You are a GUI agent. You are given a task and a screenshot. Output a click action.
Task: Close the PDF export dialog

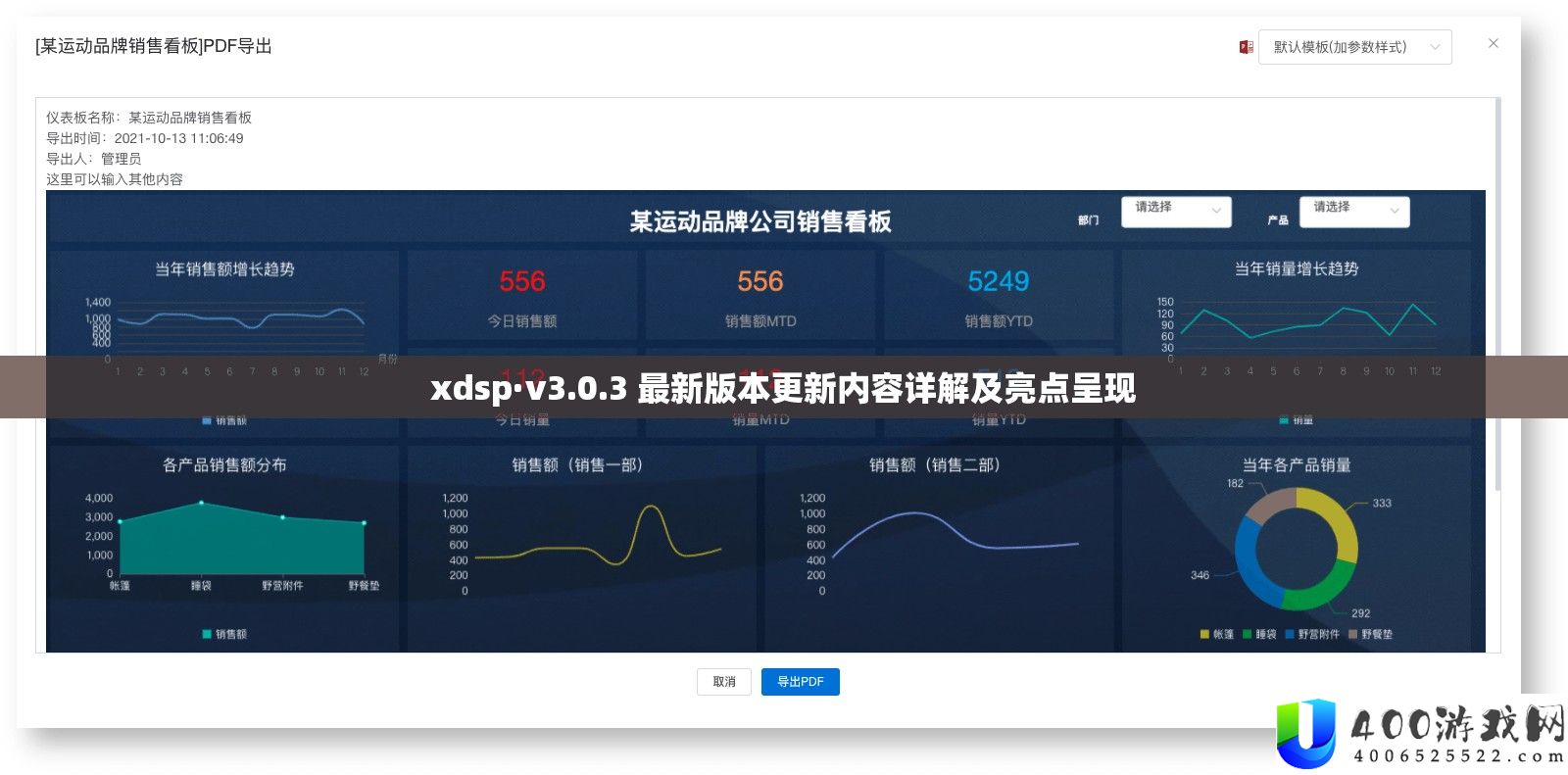[1493, 43]
